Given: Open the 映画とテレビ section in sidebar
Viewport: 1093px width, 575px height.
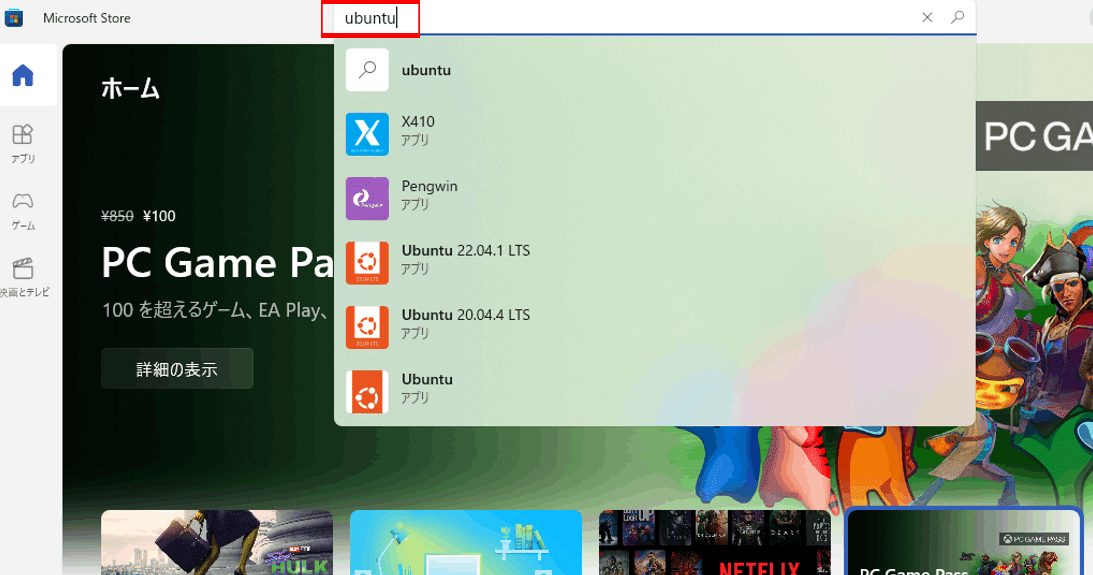Looking at the screenshot, I should tap(24, 278).
